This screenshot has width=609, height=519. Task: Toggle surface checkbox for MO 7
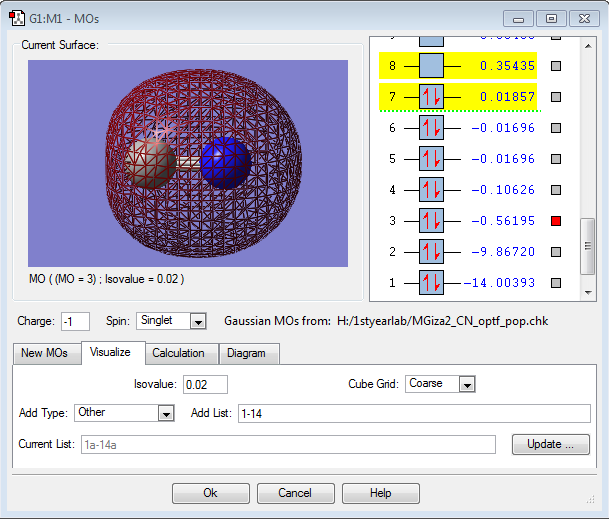click(556, 97)
